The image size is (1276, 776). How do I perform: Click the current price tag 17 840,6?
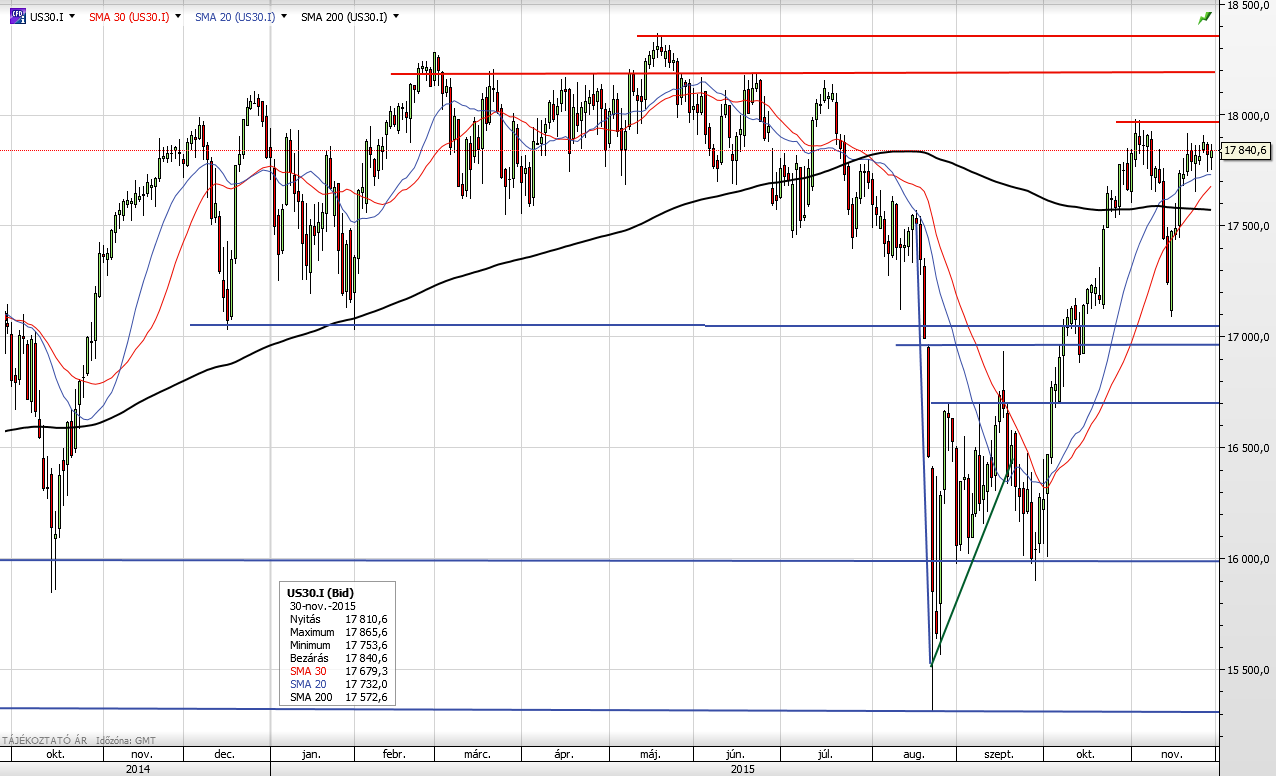(1246, 150)
